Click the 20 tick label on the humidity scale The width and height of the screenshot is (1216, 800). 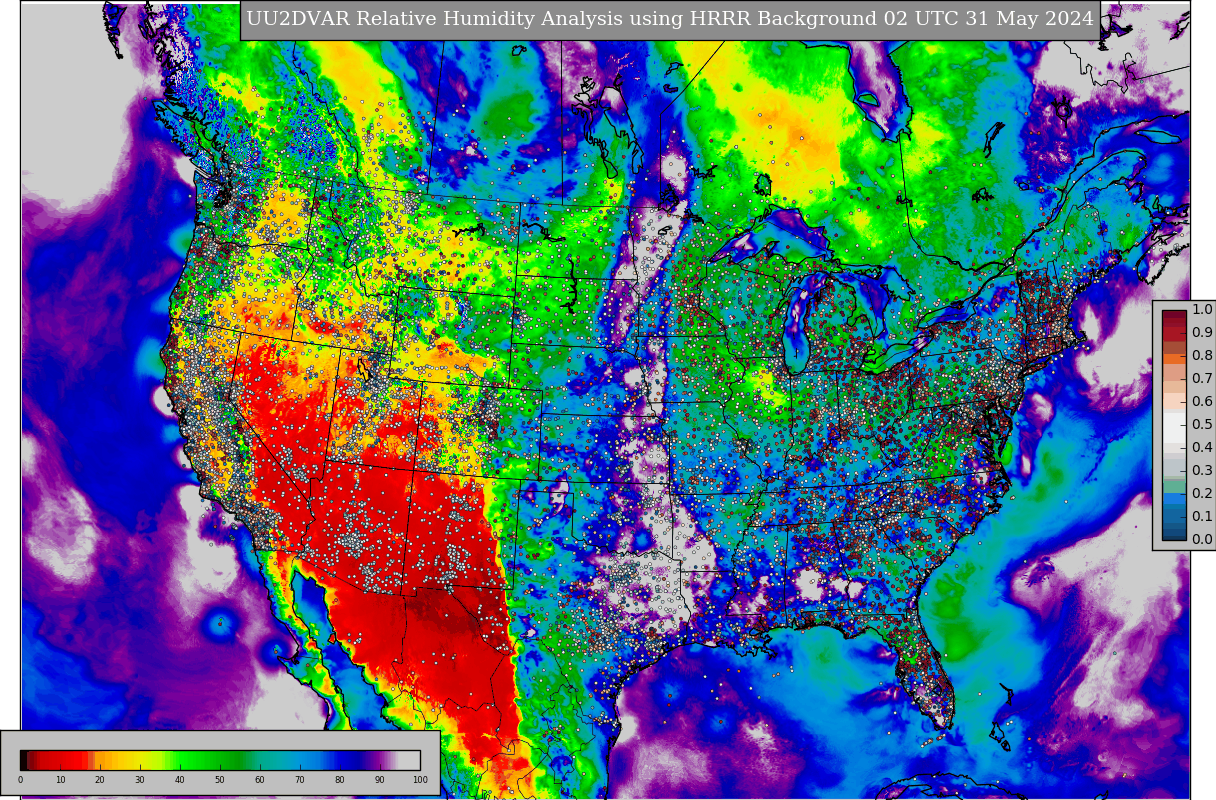(100, 780)
